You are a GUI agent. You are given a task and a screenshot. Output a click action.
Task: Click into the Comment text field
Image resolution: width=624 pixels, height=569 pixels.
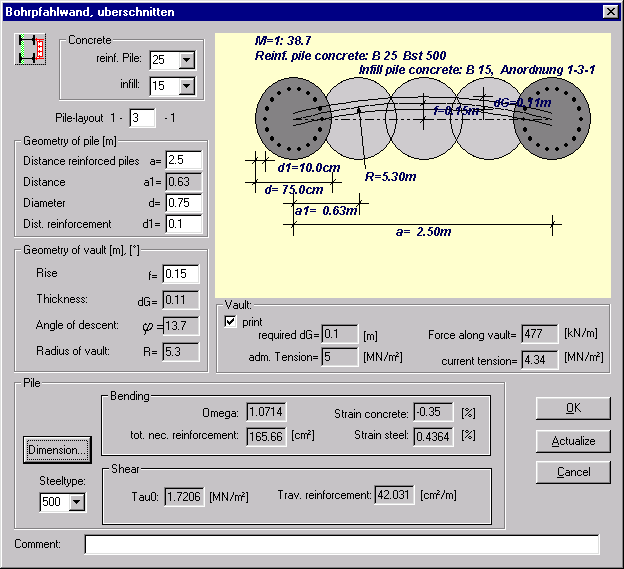click(342, 544)
